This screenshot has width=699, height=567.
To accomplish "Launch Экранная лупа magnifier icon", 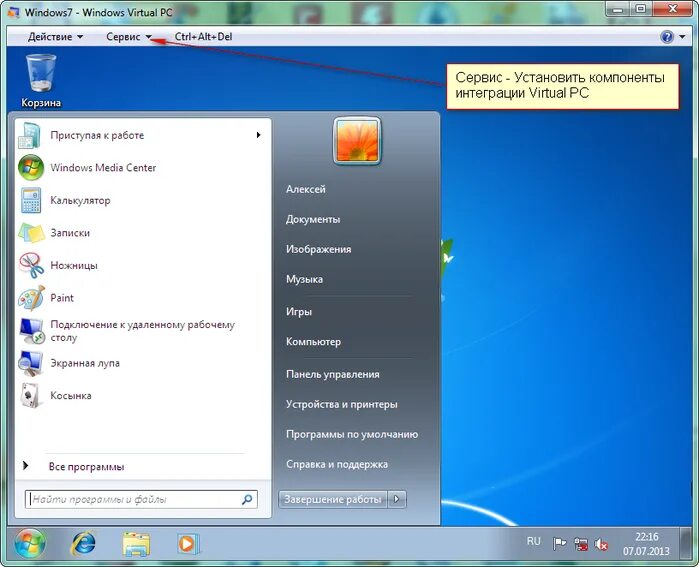I will pyautogui.click(x=31, y=363).
